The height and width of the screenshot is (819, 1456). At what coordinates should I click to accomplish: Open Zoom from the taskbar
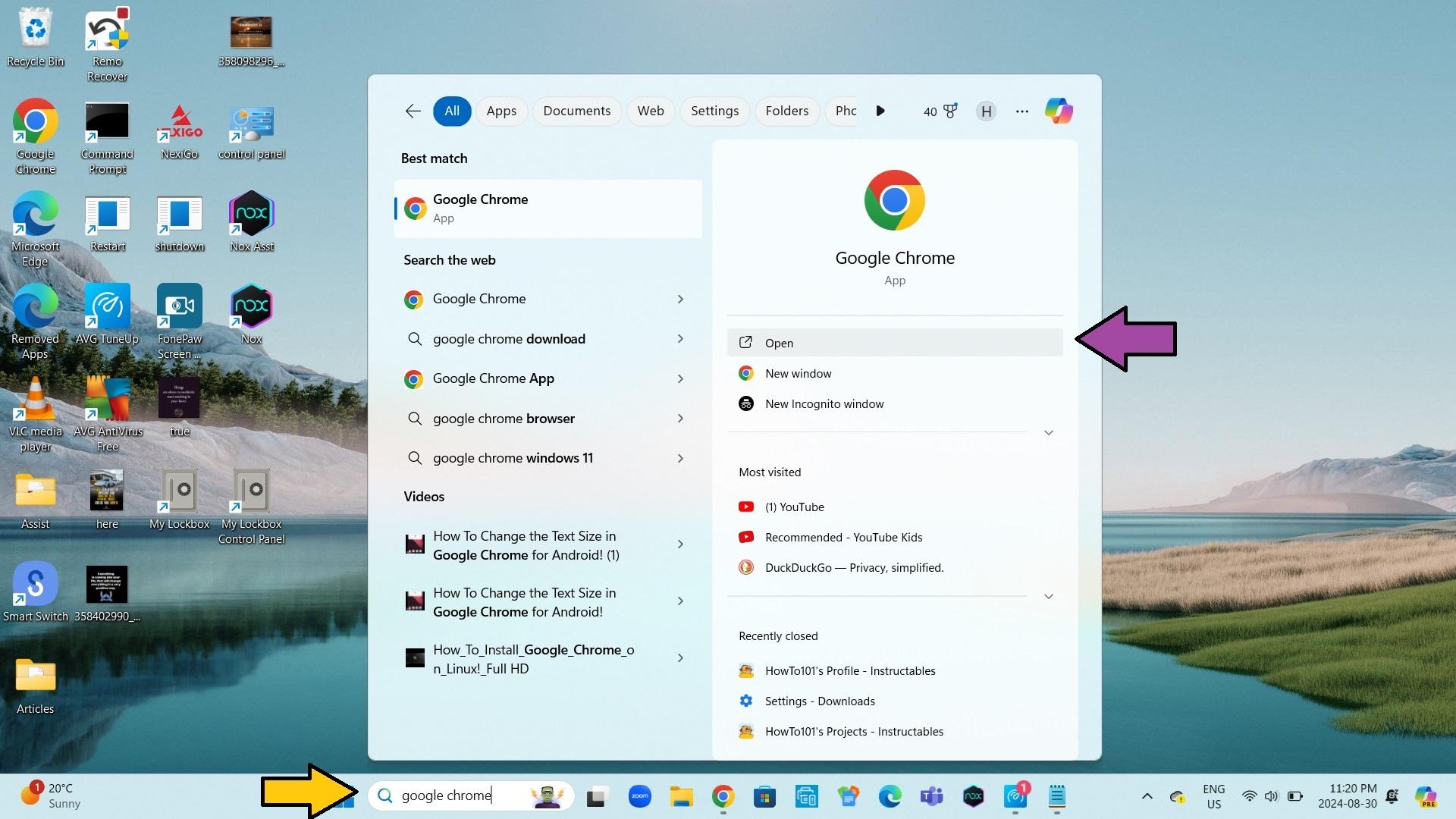(x=640, y=796)
